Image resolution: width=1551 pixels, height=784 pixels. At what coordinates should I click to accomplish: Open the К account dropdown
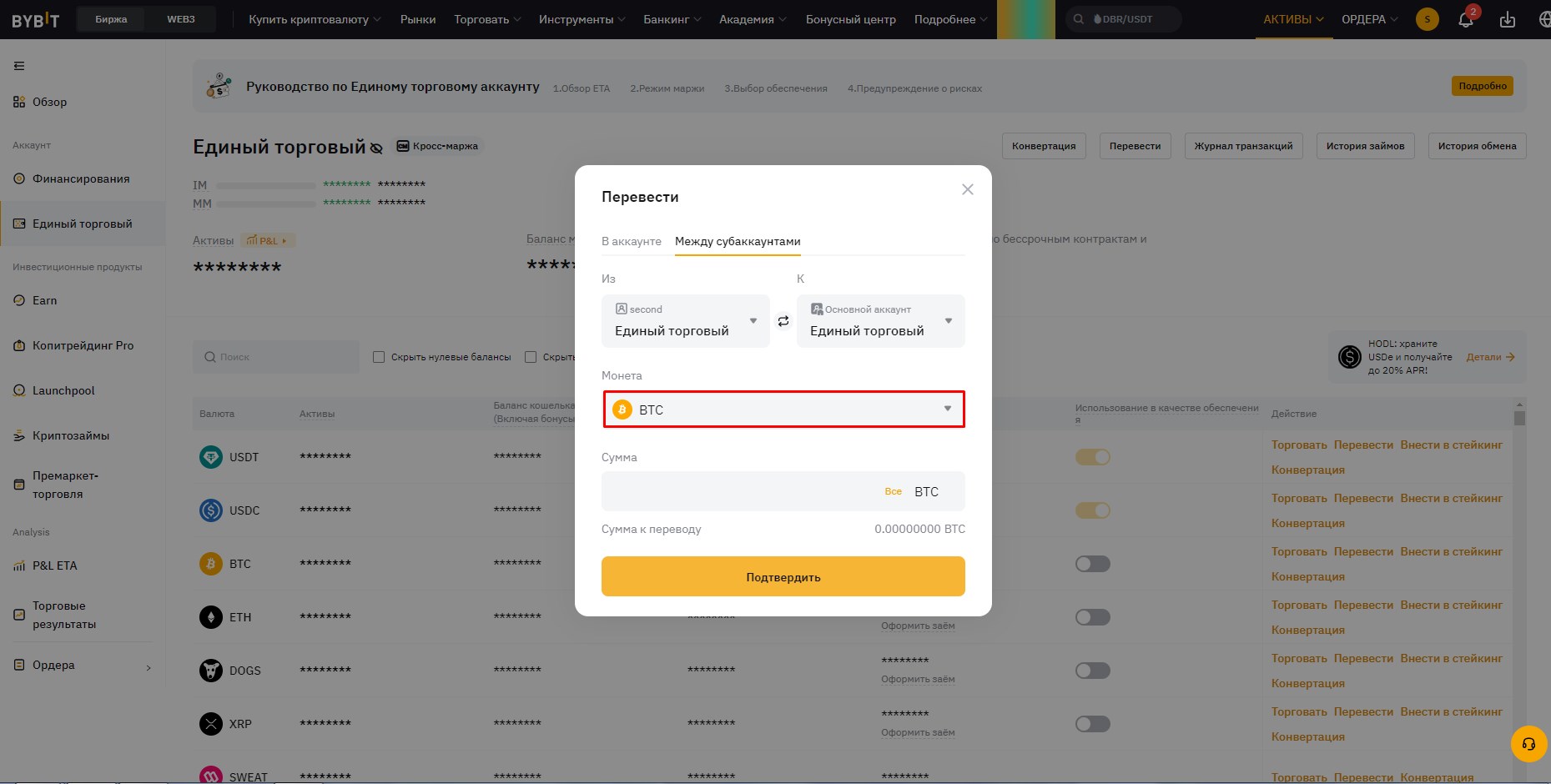tap(881, 321)
